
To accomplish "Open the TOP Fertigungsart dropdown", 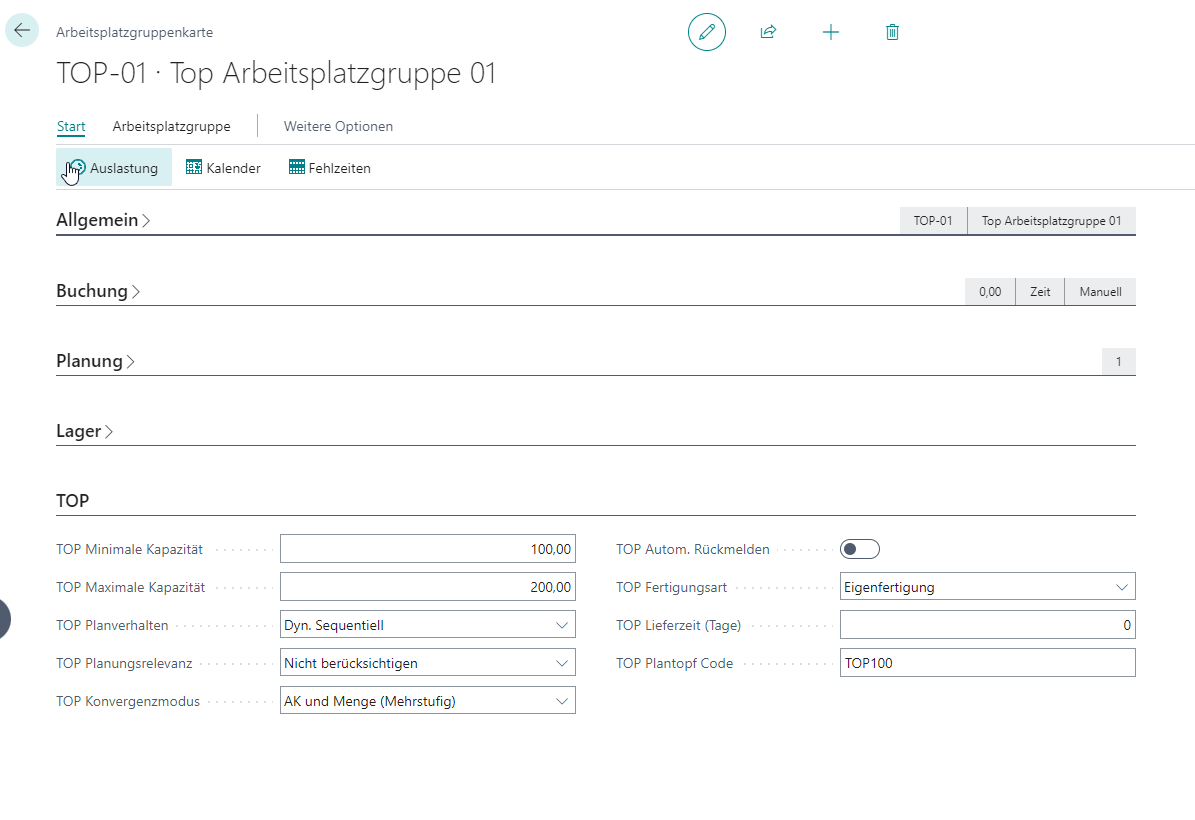I will pos(987,587).
